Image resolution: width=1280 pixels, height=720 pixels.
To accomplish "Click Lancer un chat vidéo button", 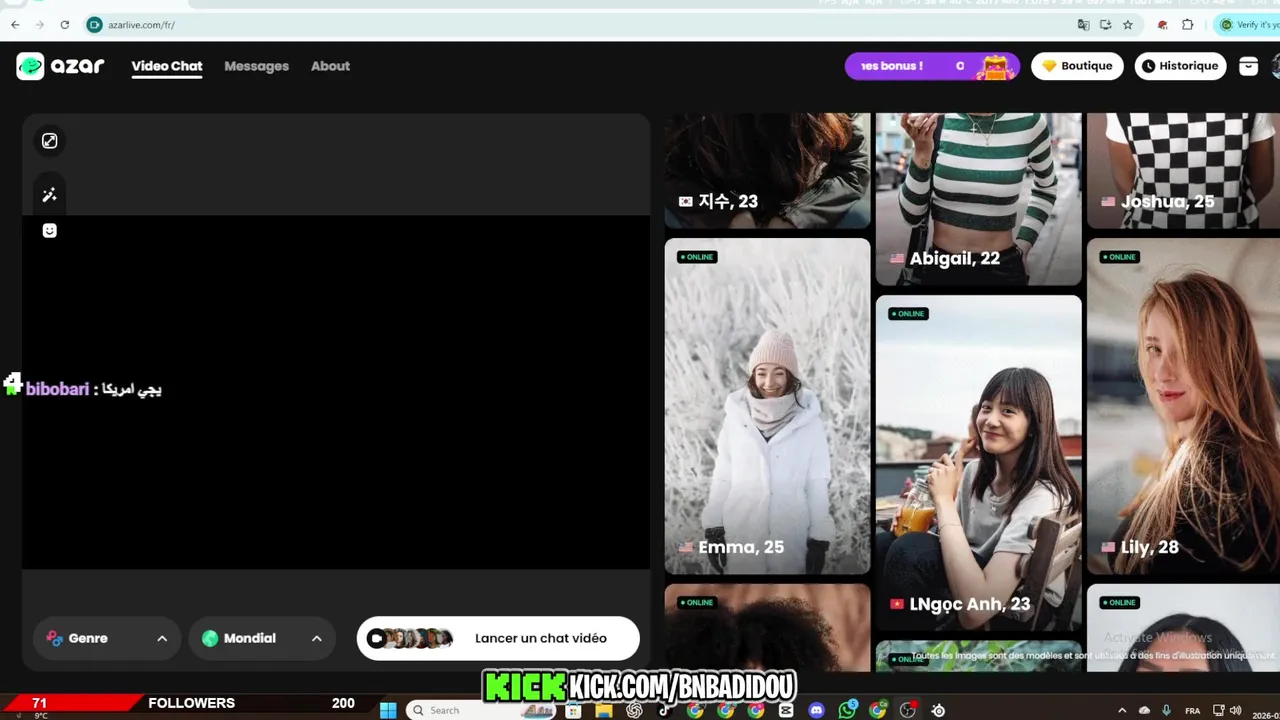I will (x=498, y=638).
